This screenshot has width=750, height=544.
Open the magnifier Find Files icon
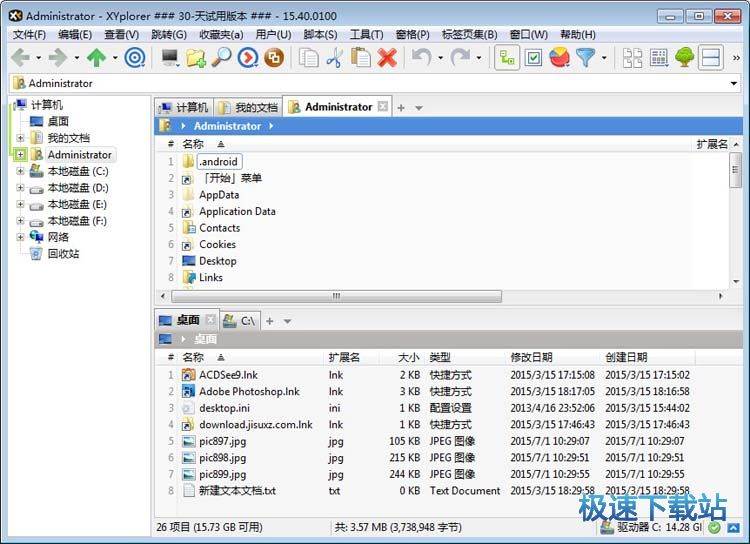221,58
